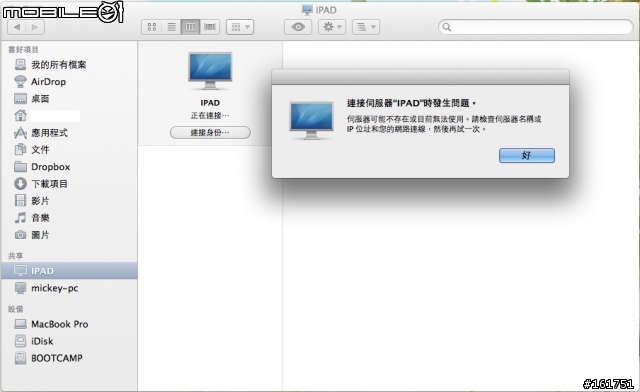Click the IPAD title icon in window title
This screenshot has width=640, height=392.
click(307, 9)
